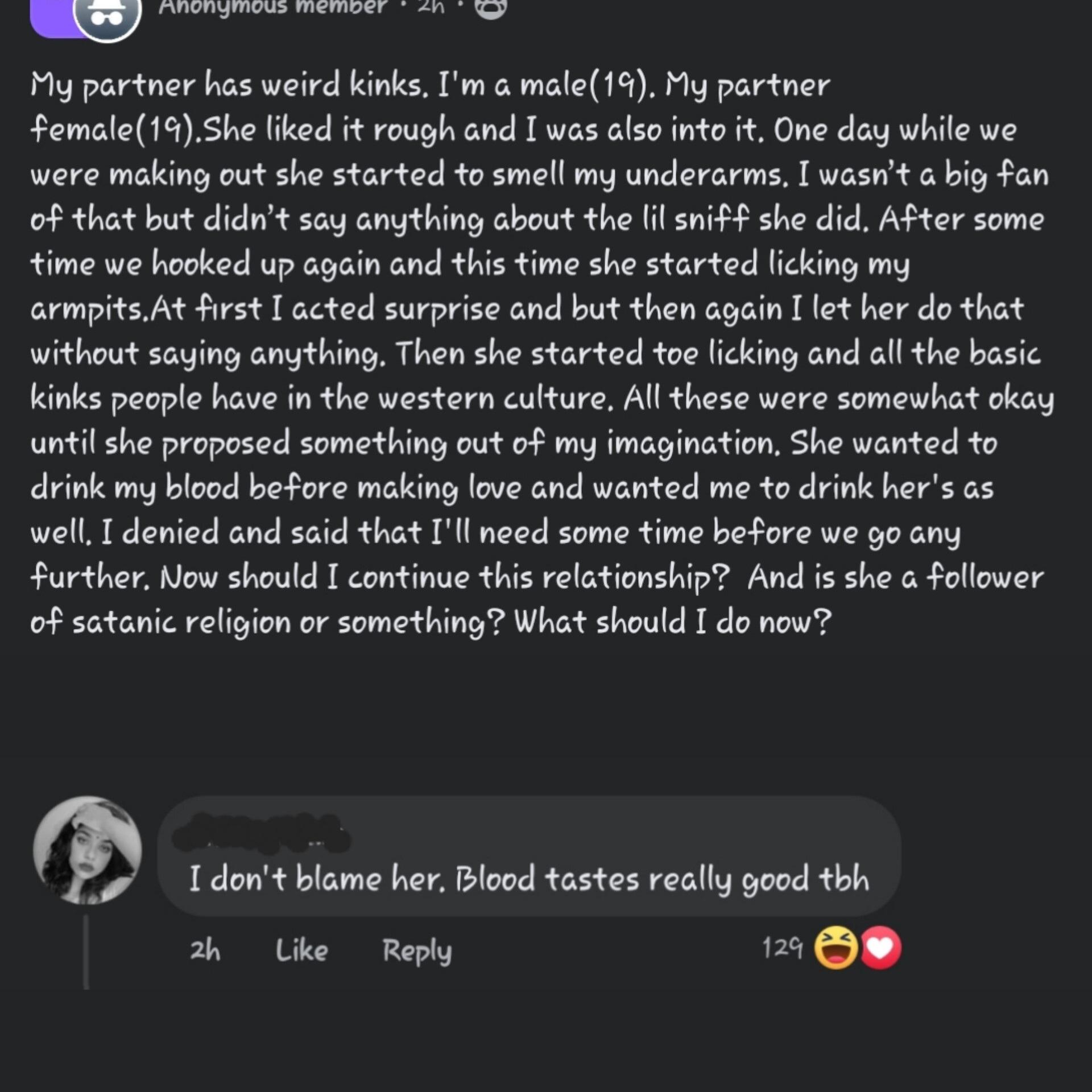This screenshot has height=1092, width=1092.
Task: Click the post's opening line 'My partner has weird kinks'
Action: click(x=227, y=85)
